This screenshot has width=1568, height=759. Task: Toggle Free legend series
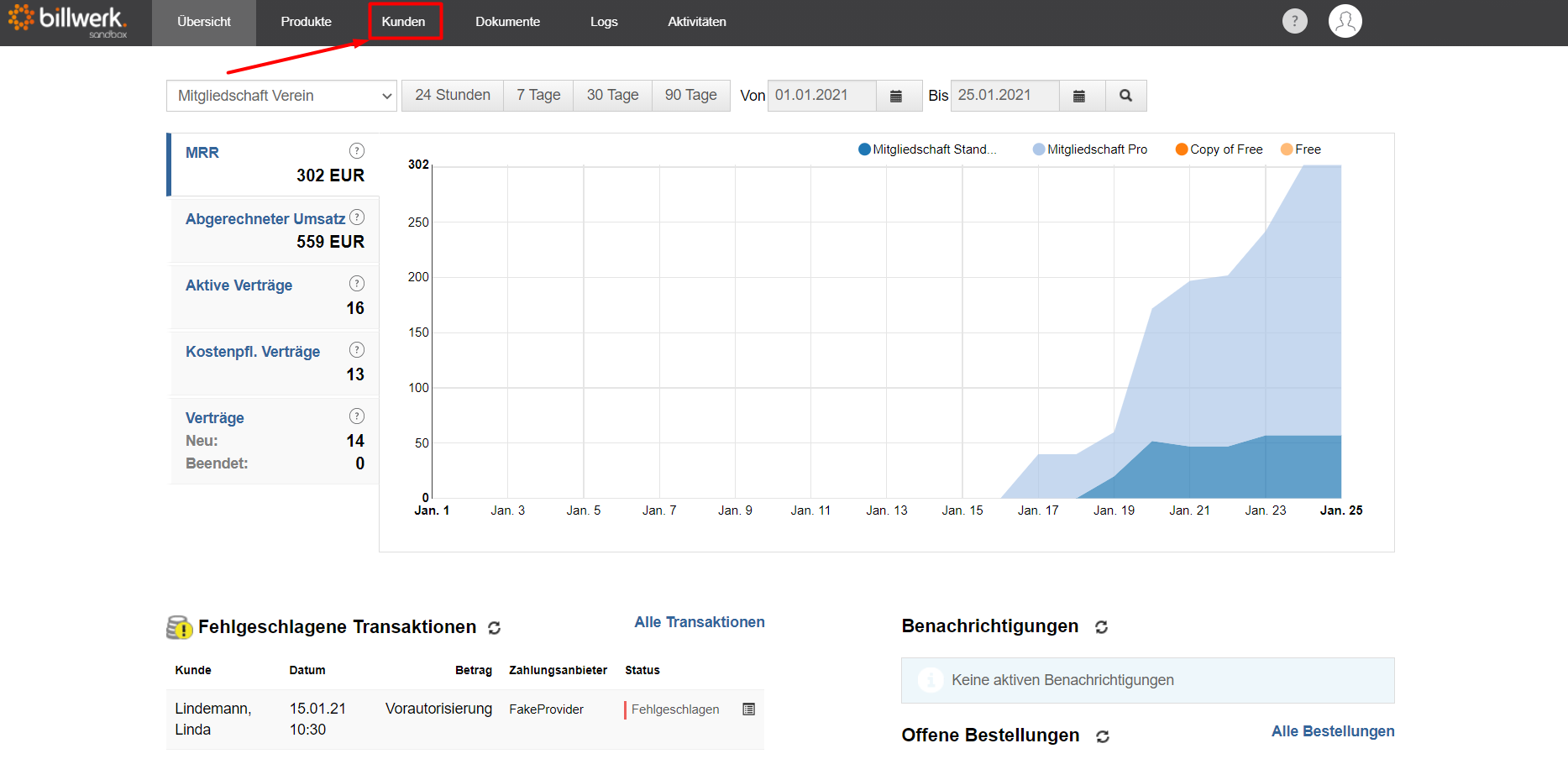1301,149
